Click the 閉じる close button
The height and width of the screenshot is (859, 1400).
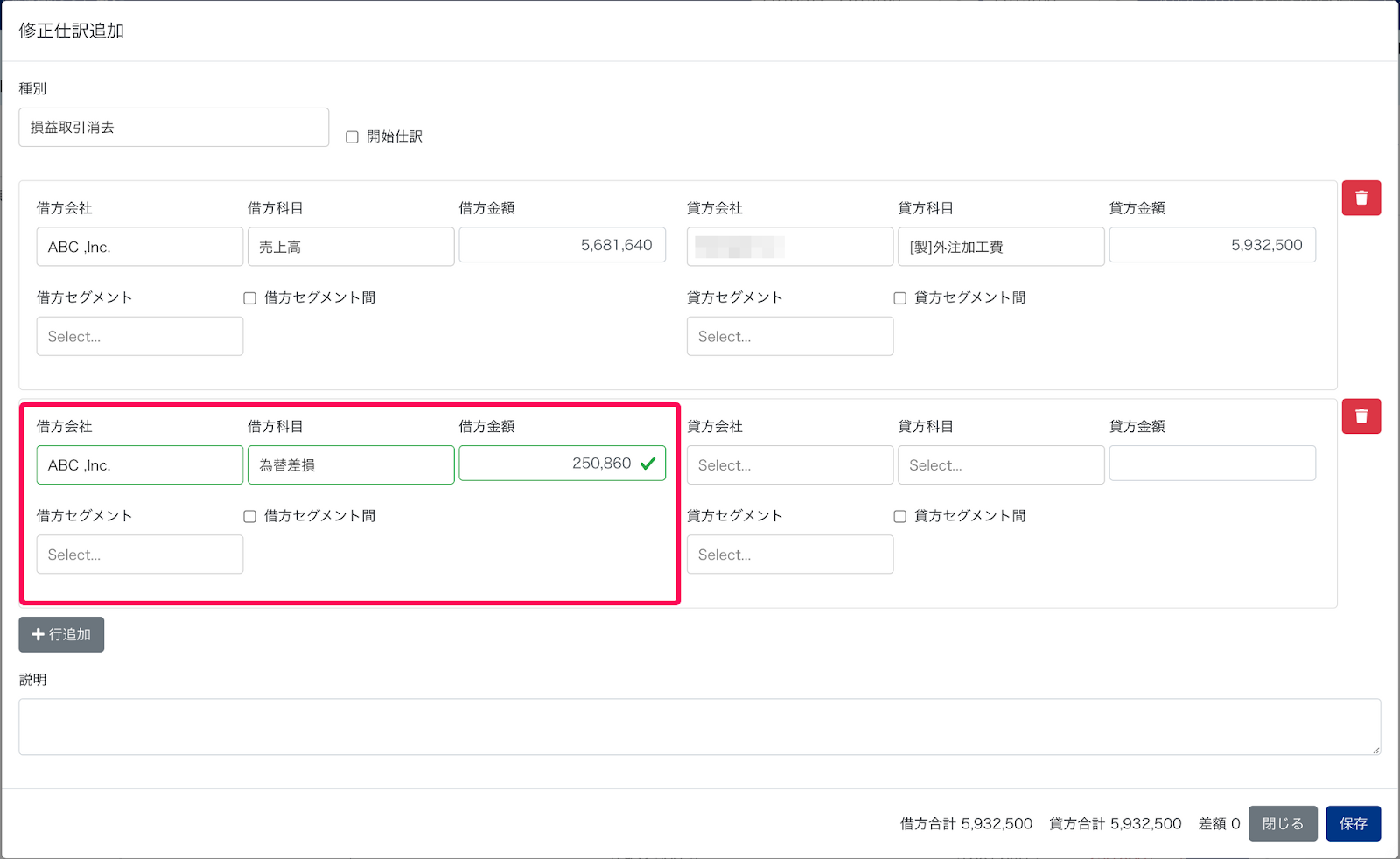click(x=1282, y=824)
